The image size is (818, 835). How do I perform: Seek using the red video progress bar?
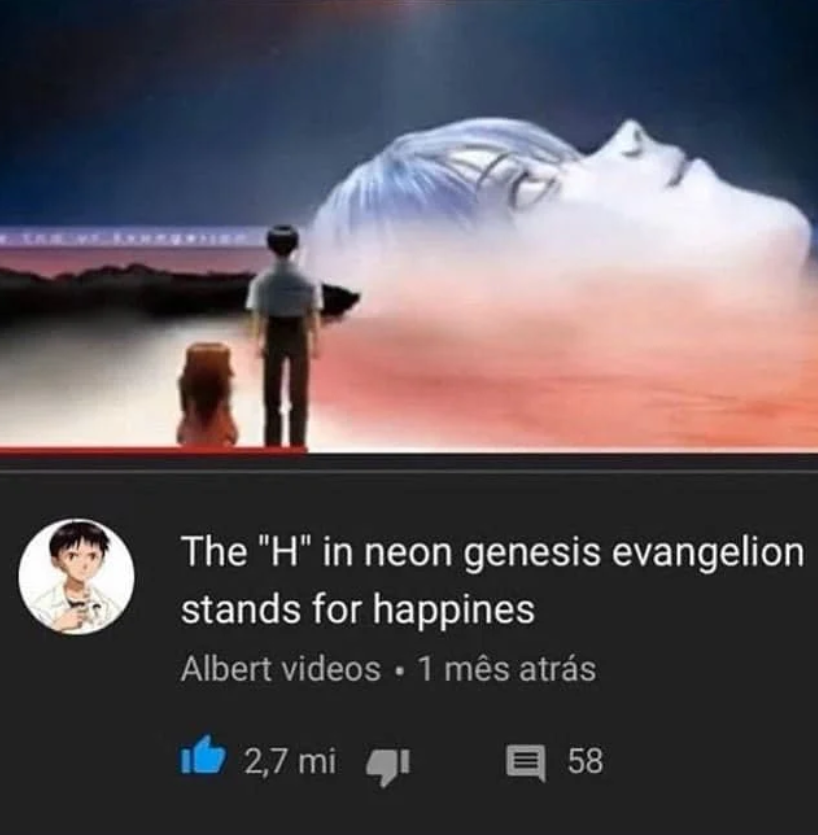click(153, 451)
